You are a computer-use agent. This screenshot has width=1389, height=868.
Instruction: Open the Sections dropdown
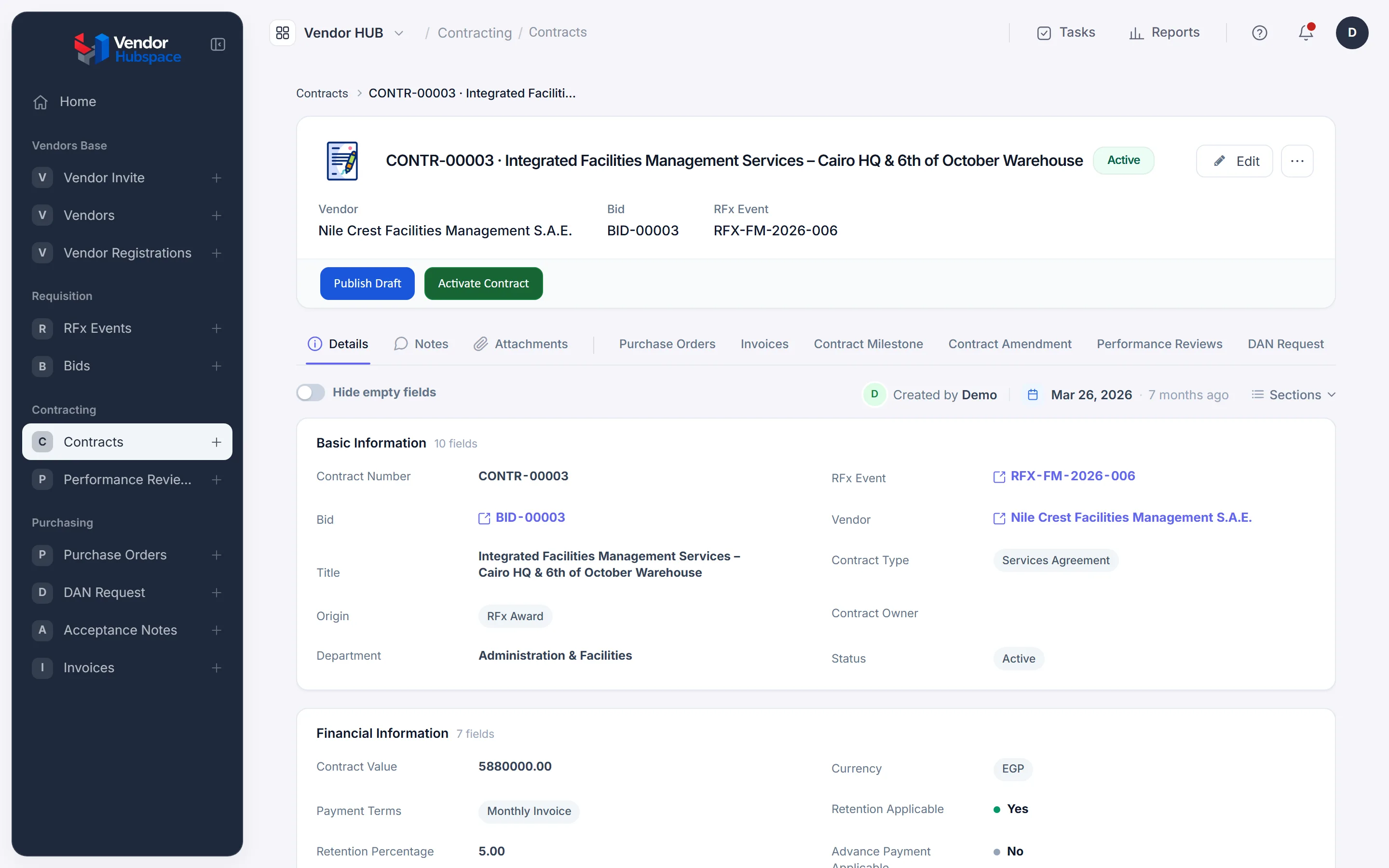click(1294, 395)
